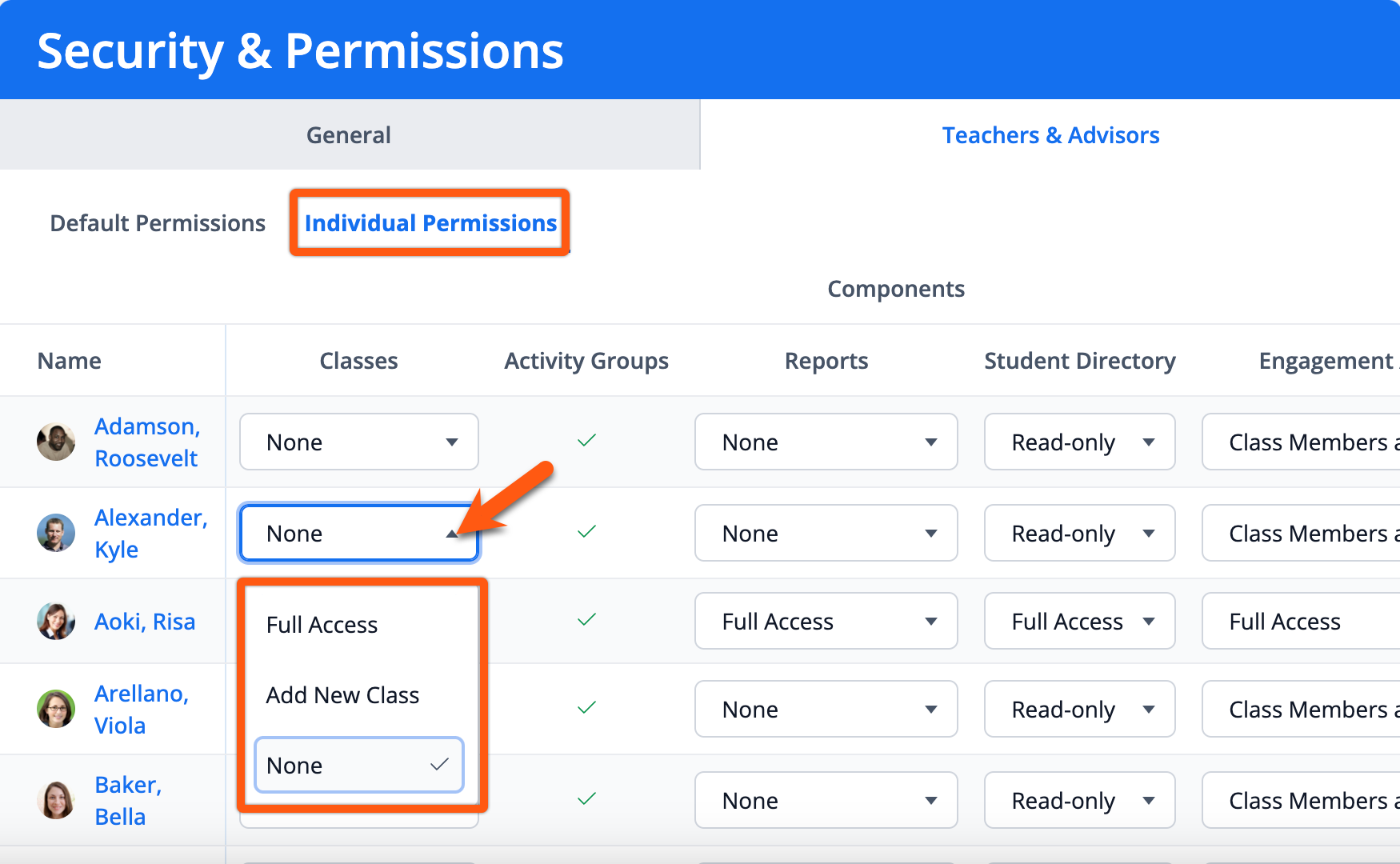Click Viola Arellano's profile avatar
Image resolution: width=1400 pixels, height=864 pixels.
pos(56,709)
